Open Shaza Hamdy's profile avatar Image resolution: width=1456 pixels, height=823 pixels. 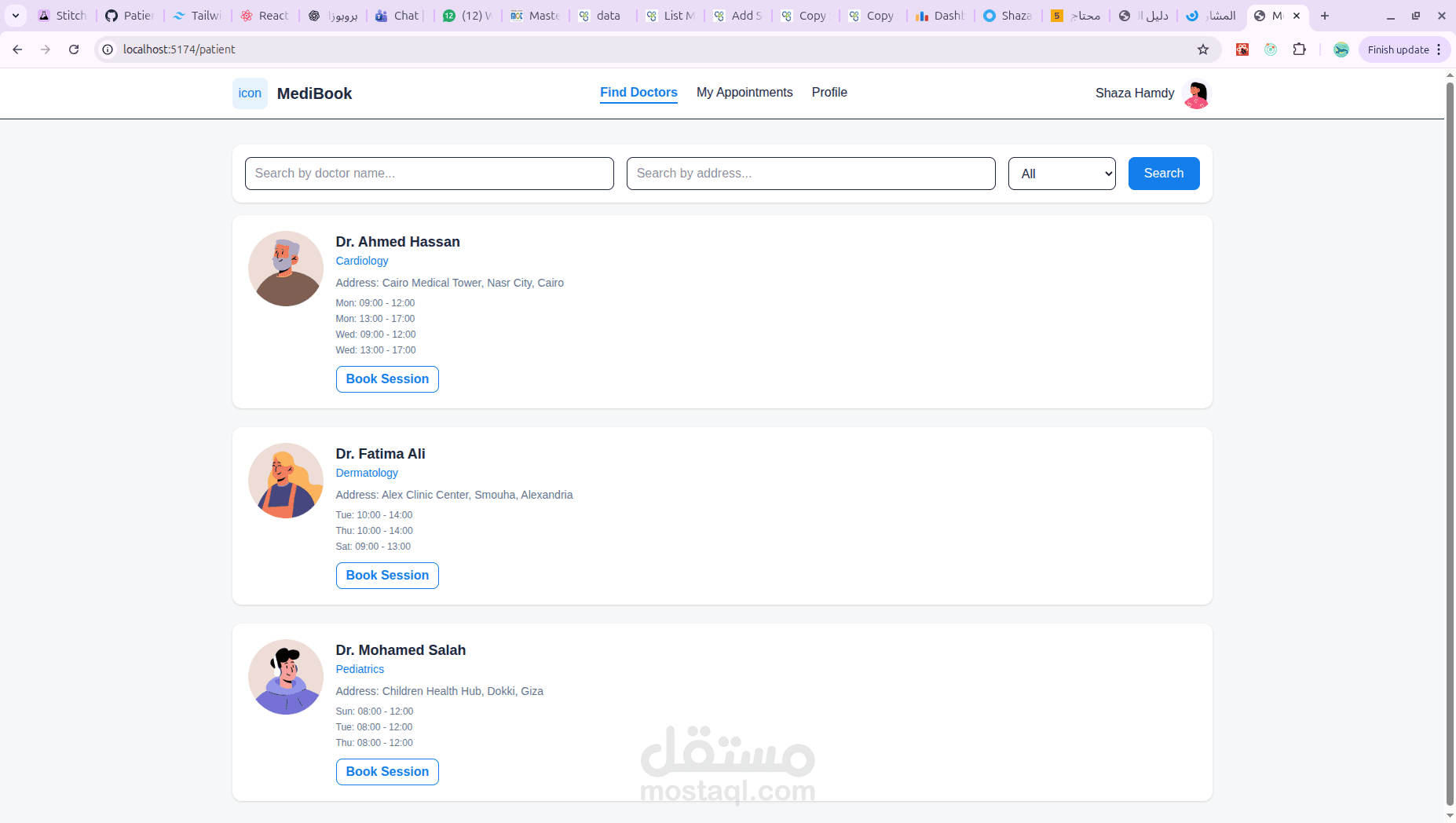tap(1196, 94)
